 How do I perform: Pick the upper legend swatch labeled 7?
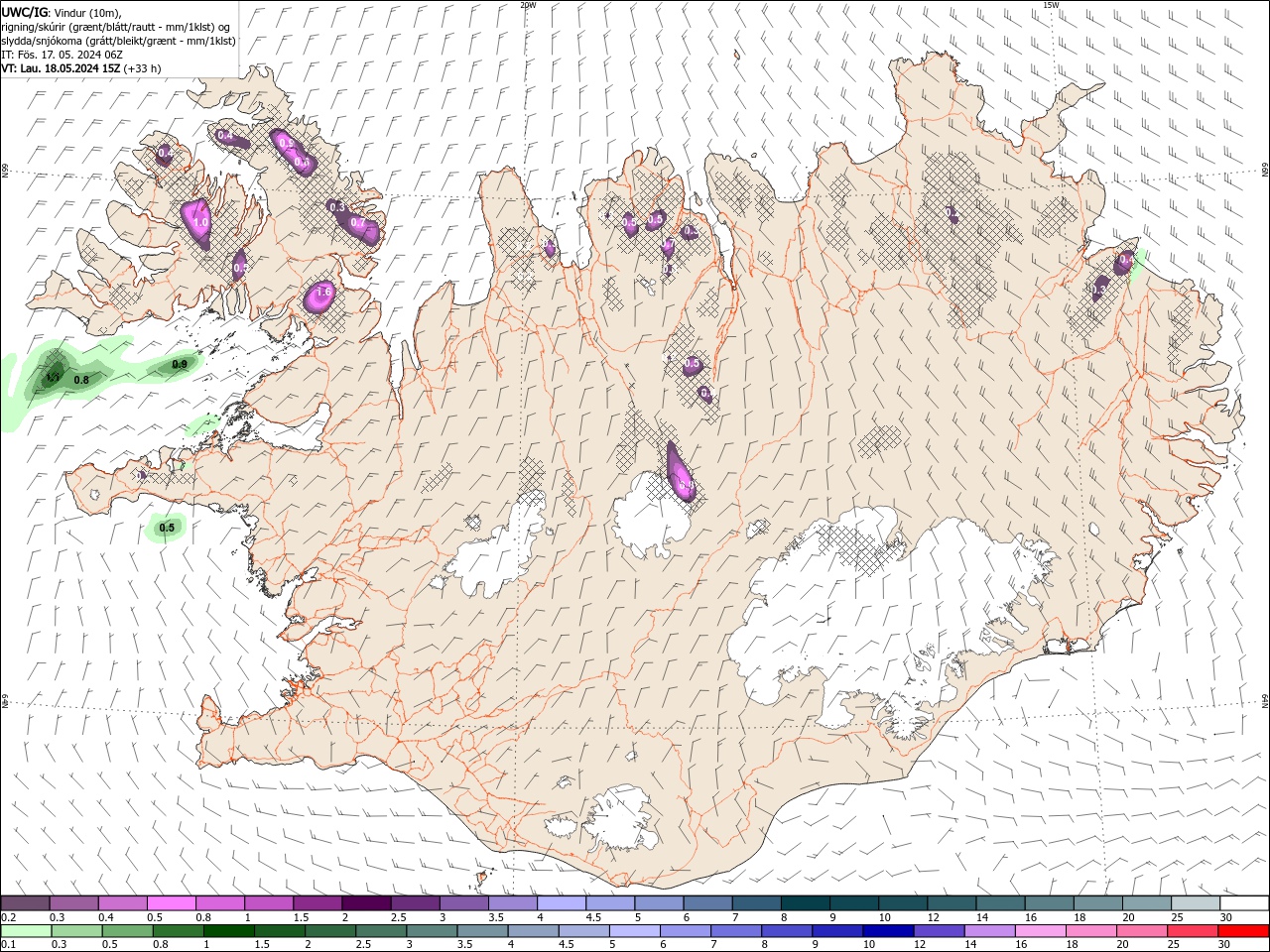point(757,902)
